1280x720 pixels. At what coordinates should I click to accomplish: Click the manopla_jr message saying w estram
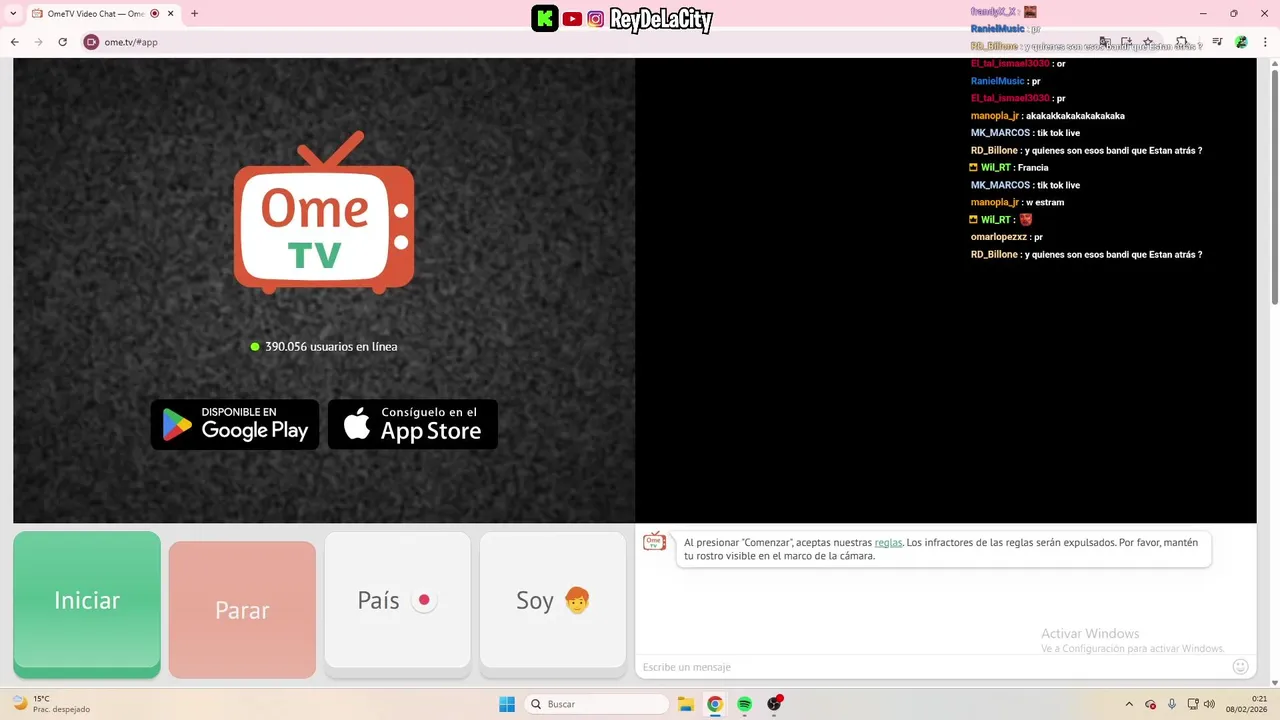click(1017, 202)
